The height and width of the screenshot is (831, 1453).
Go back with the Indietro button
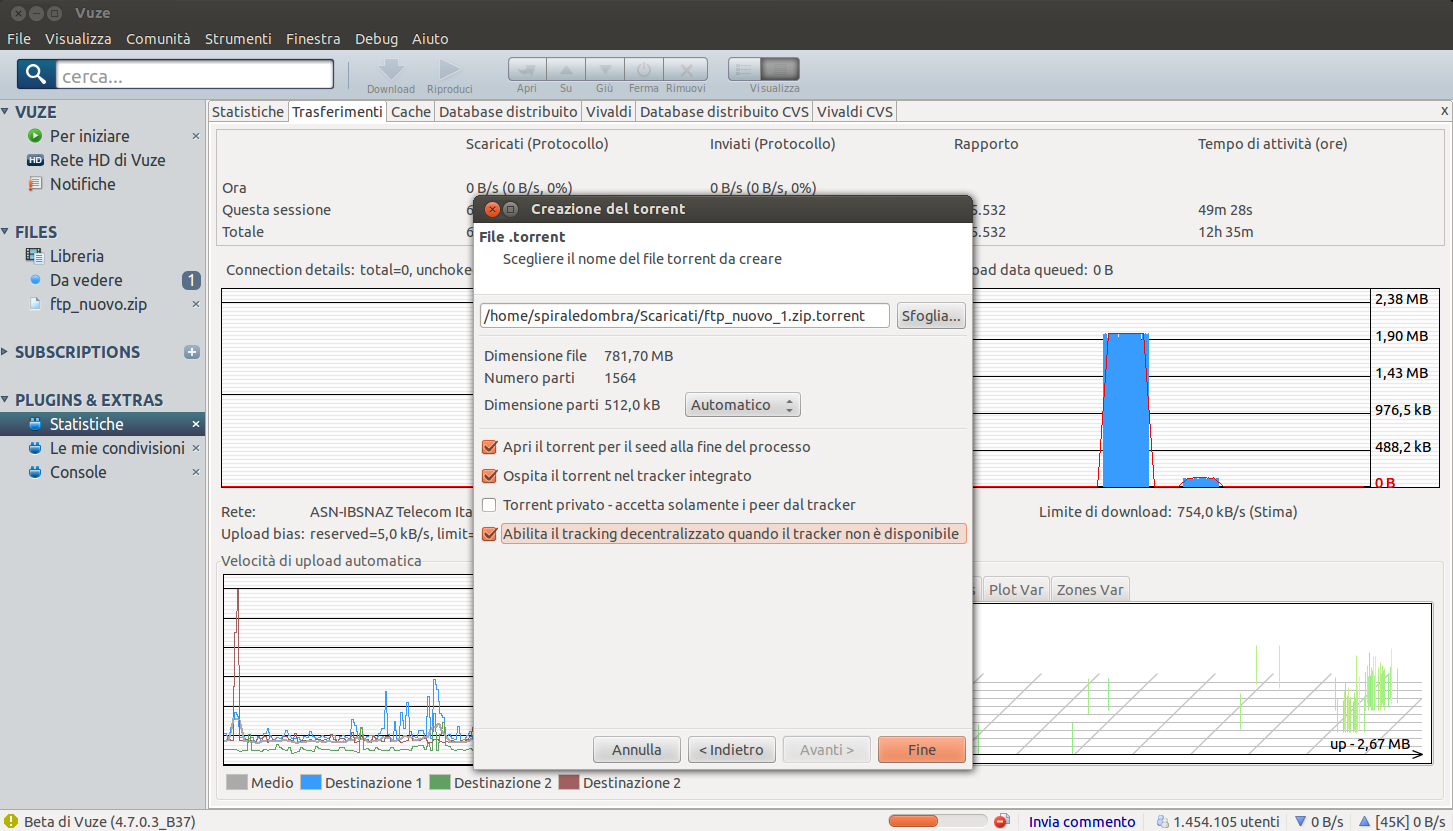(731, 750)
